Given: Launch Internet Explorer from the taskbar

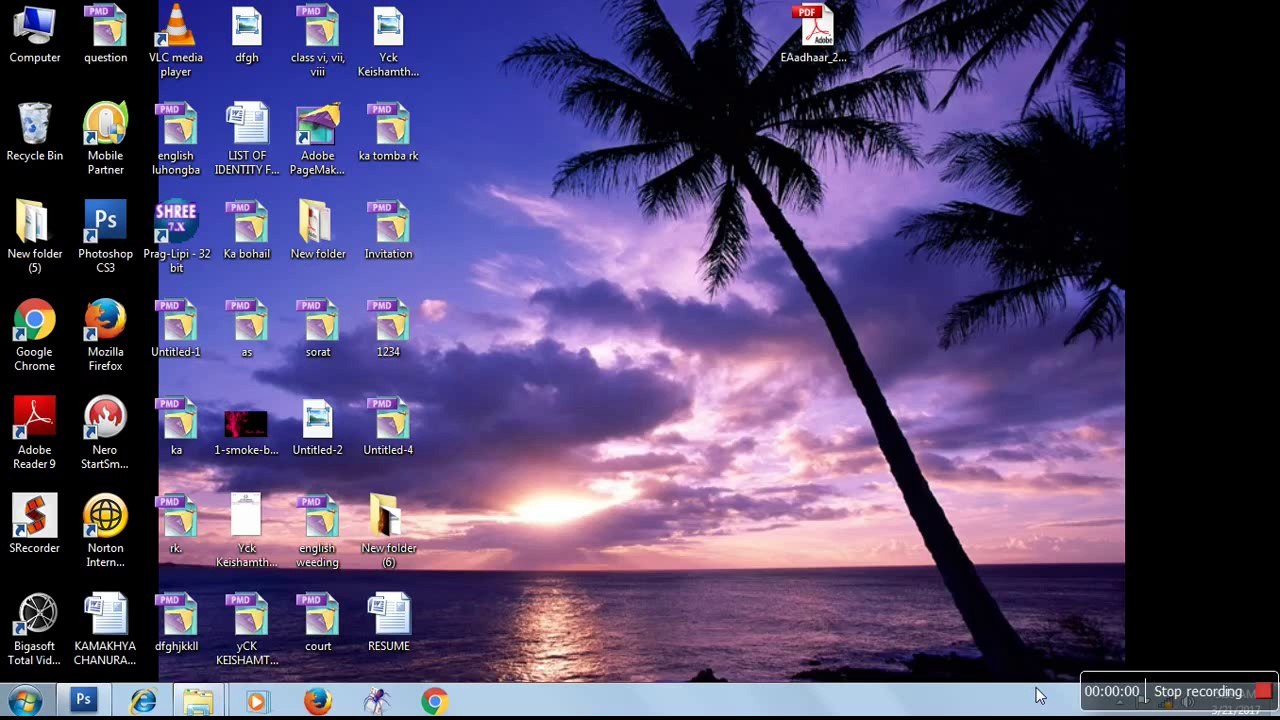Looking at the screenshot, I should [143, 701].
